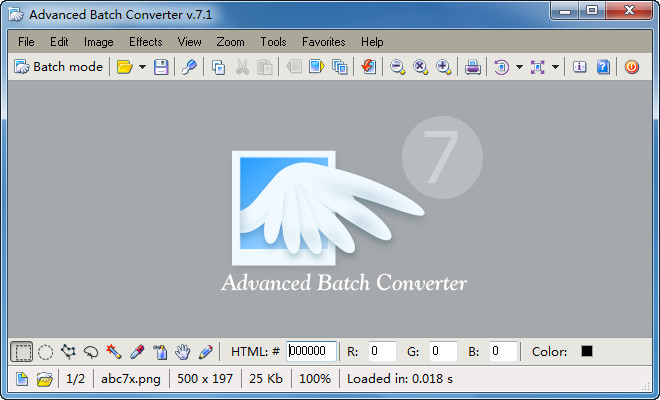Click the fit/resize image icon
The image size is (660, 400).
538,67
